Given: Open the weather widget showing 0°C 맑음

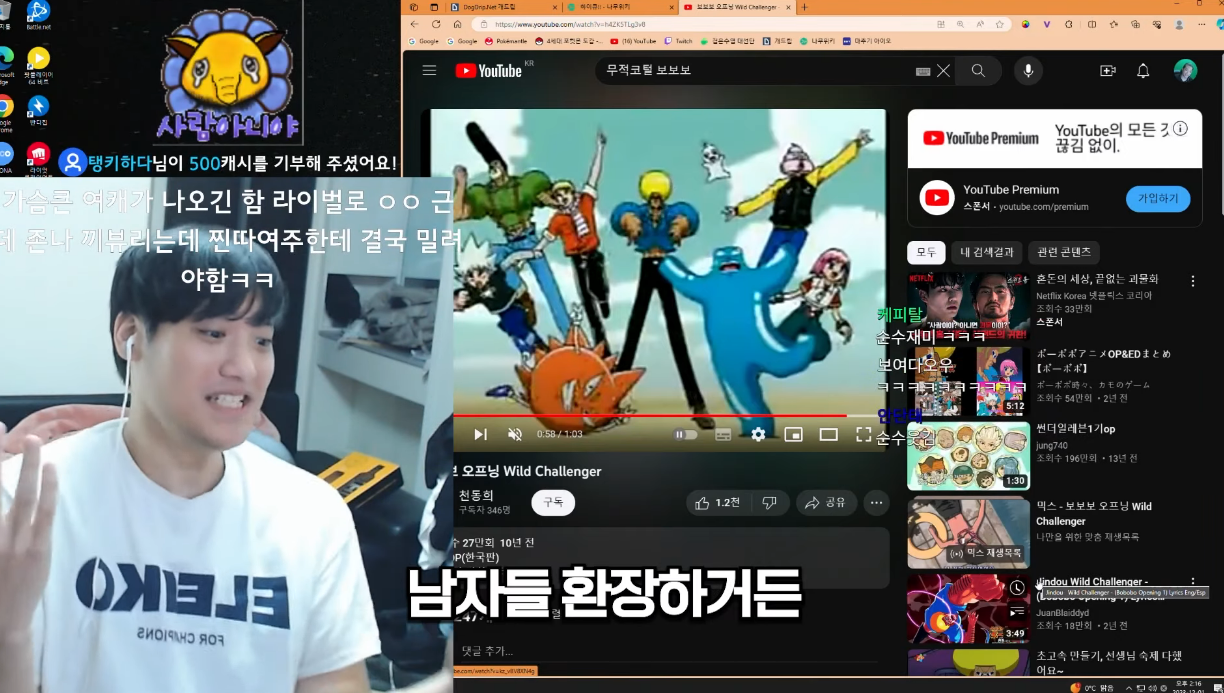Looking at the screenshot, I should [1092, 687].
